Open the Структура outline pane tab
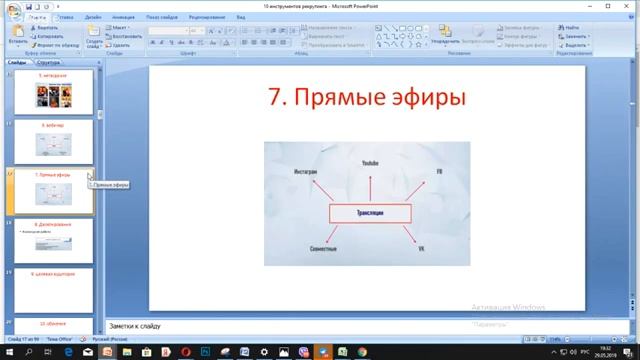Image resolution: width=640 pixels, height=360 pixels. [48, 62]
